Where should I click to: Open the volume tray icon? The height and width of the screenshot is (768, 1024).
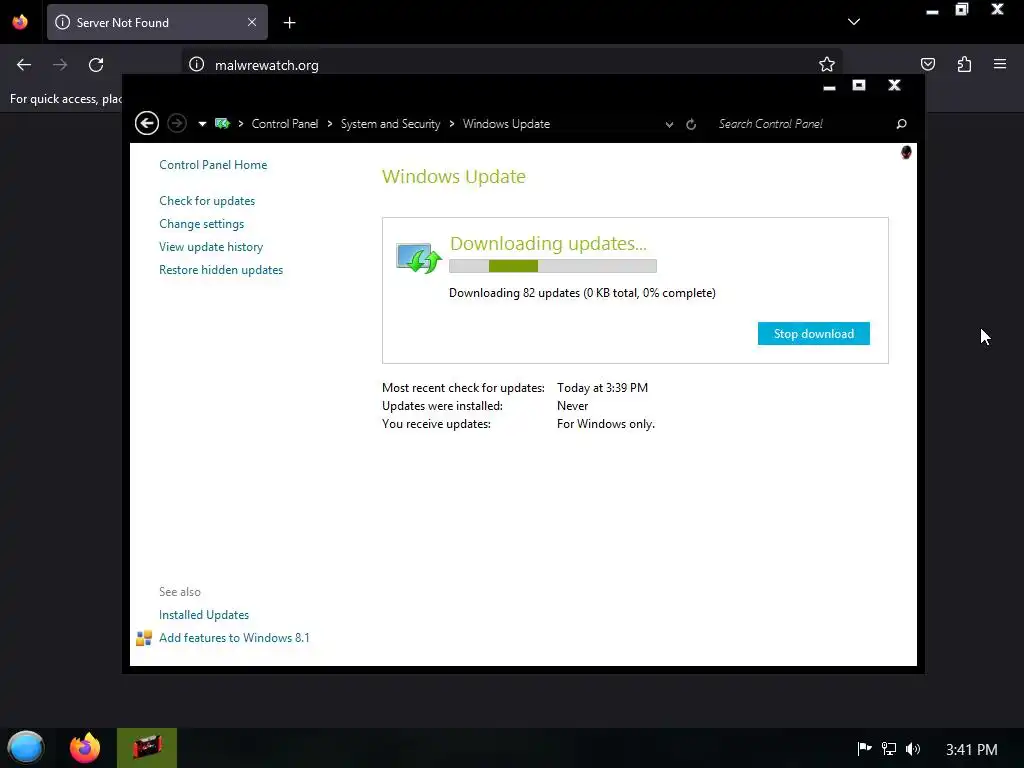pyautogui.click(x=913, y=749)
